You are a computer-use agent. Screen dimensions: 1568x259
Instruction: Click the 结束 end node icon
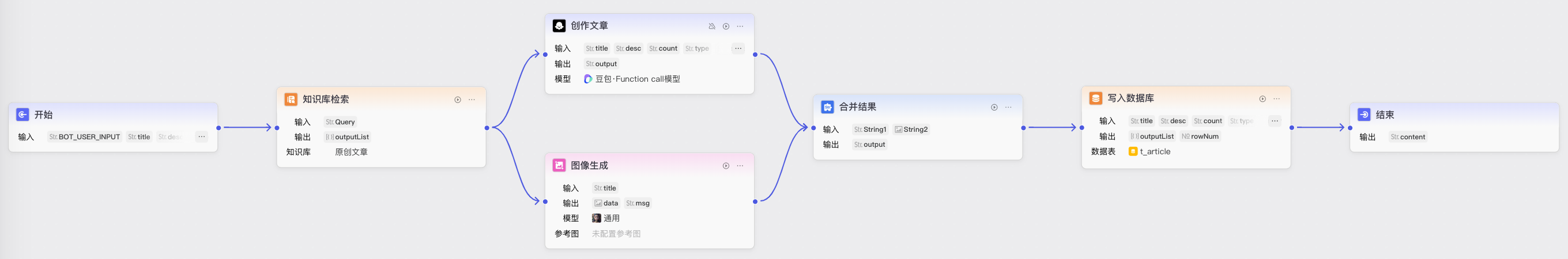click(x=1364, y=115)
